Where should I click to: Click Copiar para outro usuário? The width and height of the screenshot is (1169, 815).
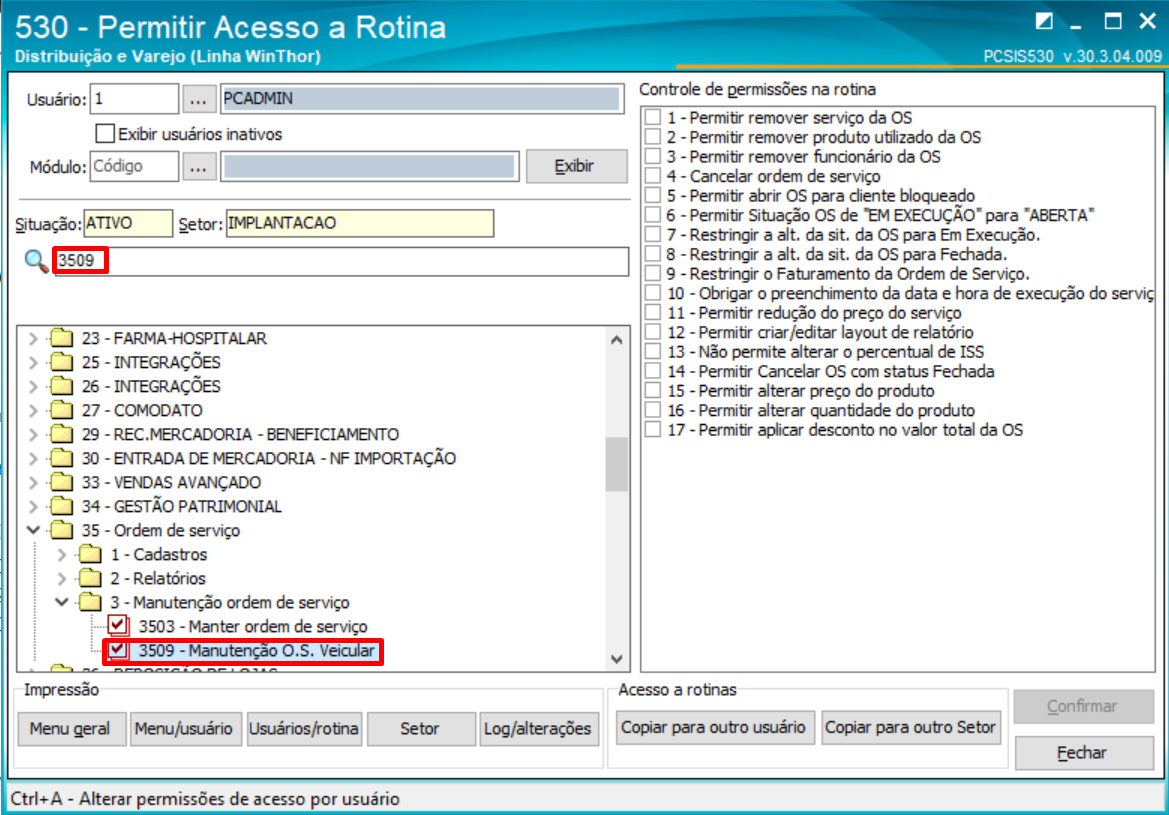point(713,727)
